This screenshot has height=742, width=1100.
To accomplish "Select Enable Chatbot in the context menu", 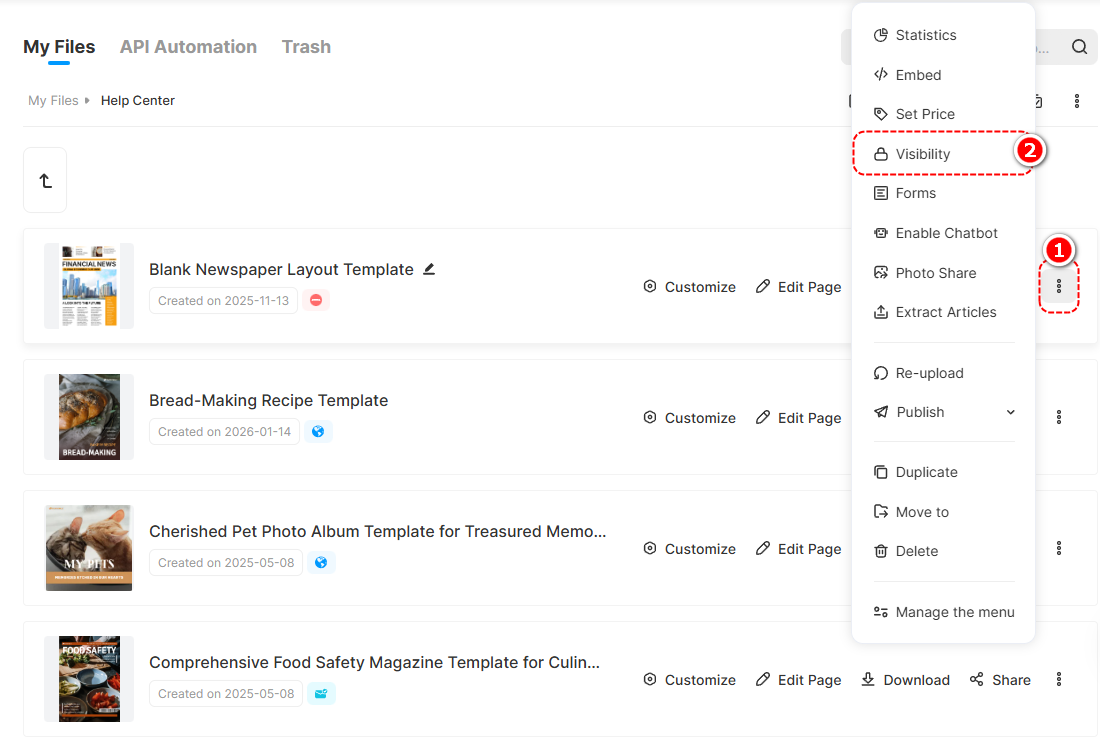I will [x=946, y=233].
